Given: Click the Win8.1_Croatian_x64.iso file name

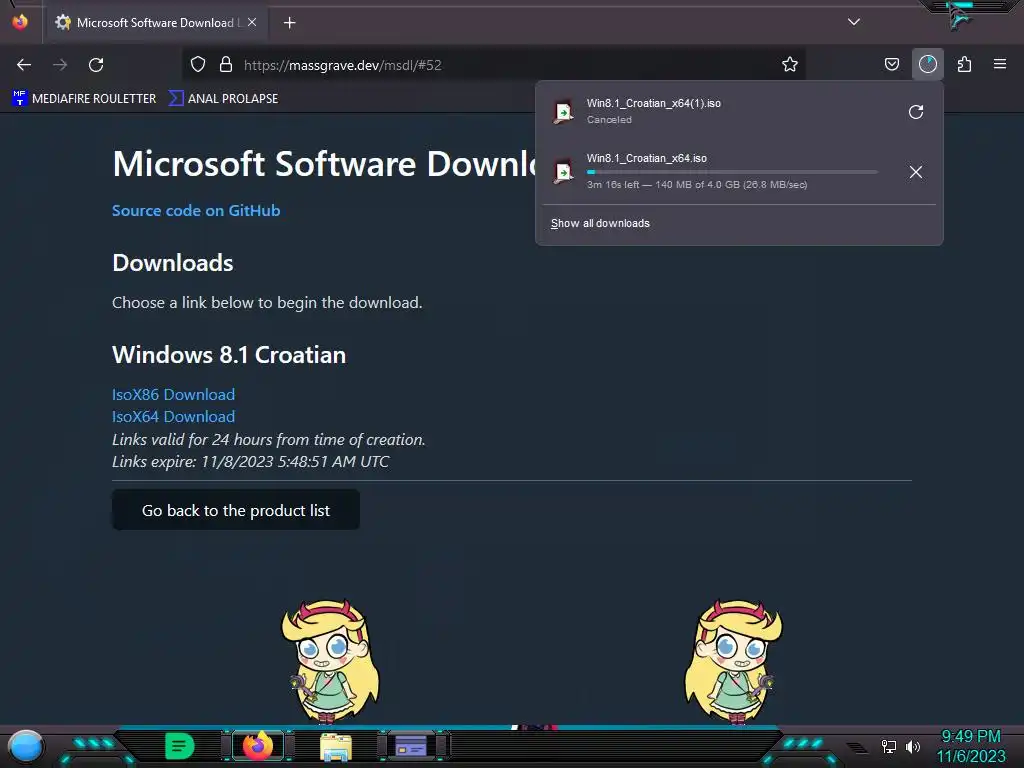Looking at the screenshot, I should point(647,158).
